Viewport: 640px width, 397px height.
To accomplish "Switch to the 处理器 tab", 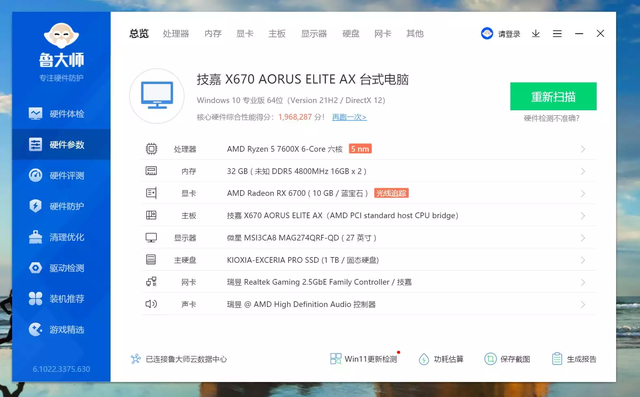I will click(176, 33).
